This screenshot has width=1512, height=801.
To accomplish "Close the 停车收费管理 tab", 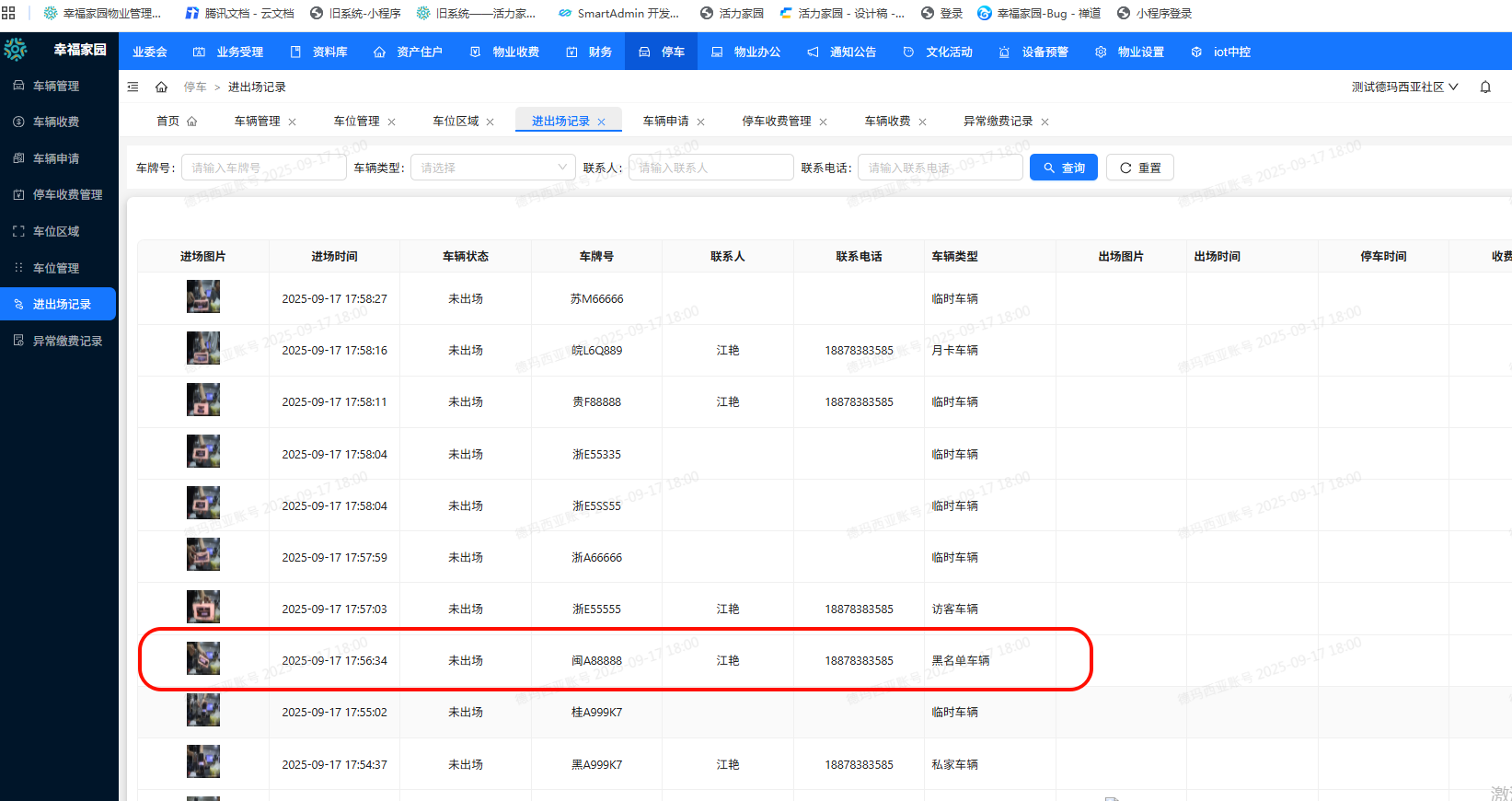I will [823, 122].
